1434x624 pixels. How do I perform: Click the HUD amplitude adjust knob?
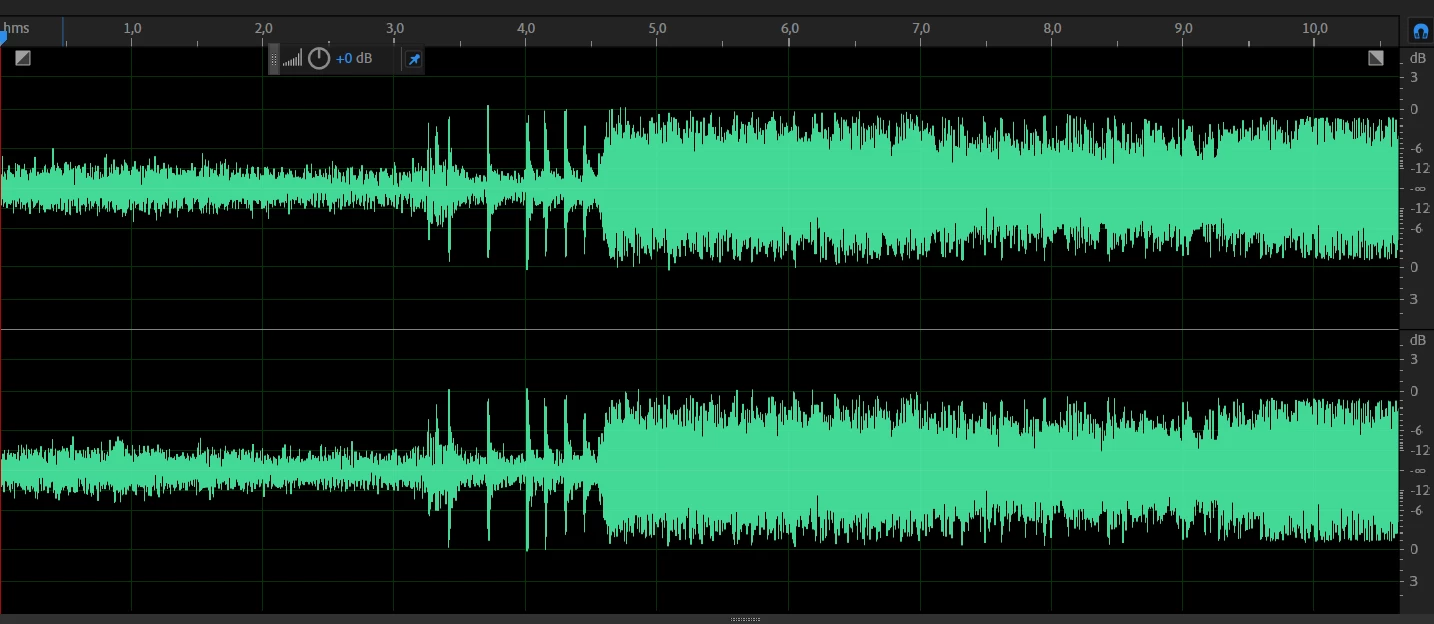[x=319, y=58]
